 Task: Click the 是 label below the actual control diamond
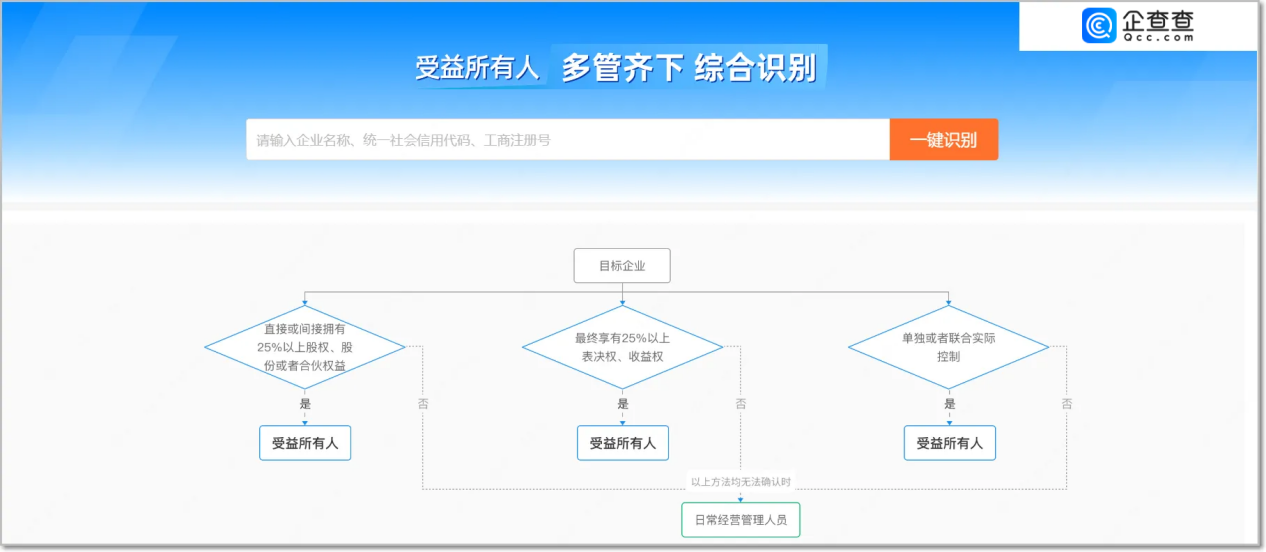(949, 404)
